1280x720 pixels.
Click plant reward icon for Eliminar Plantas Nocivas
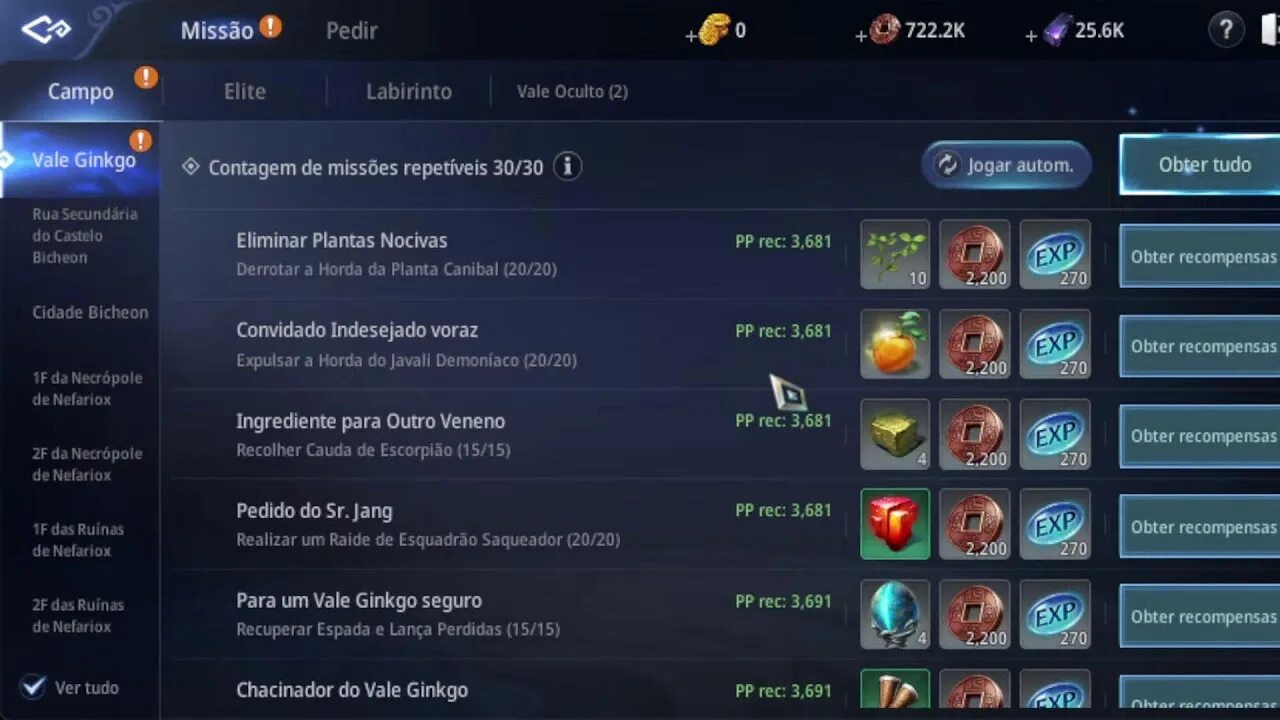[895, 255]
